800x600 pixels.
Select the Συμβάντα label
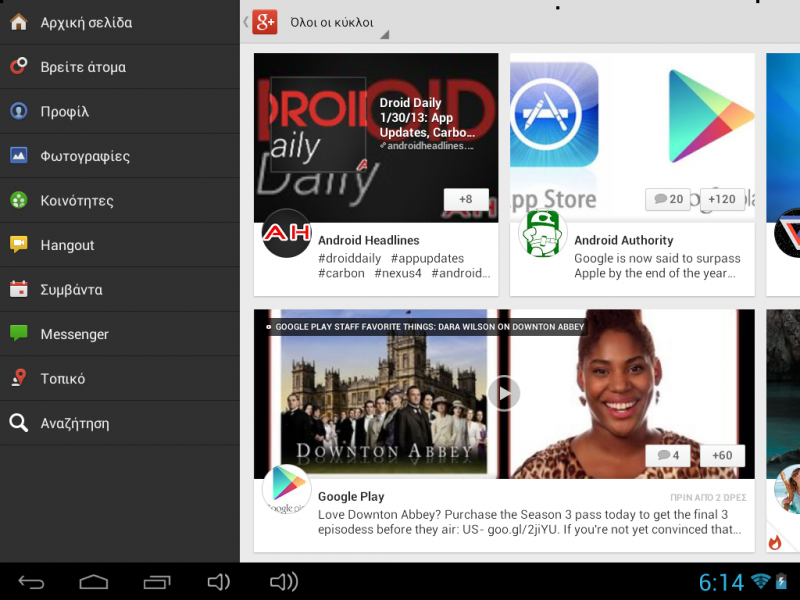point(71,290)
